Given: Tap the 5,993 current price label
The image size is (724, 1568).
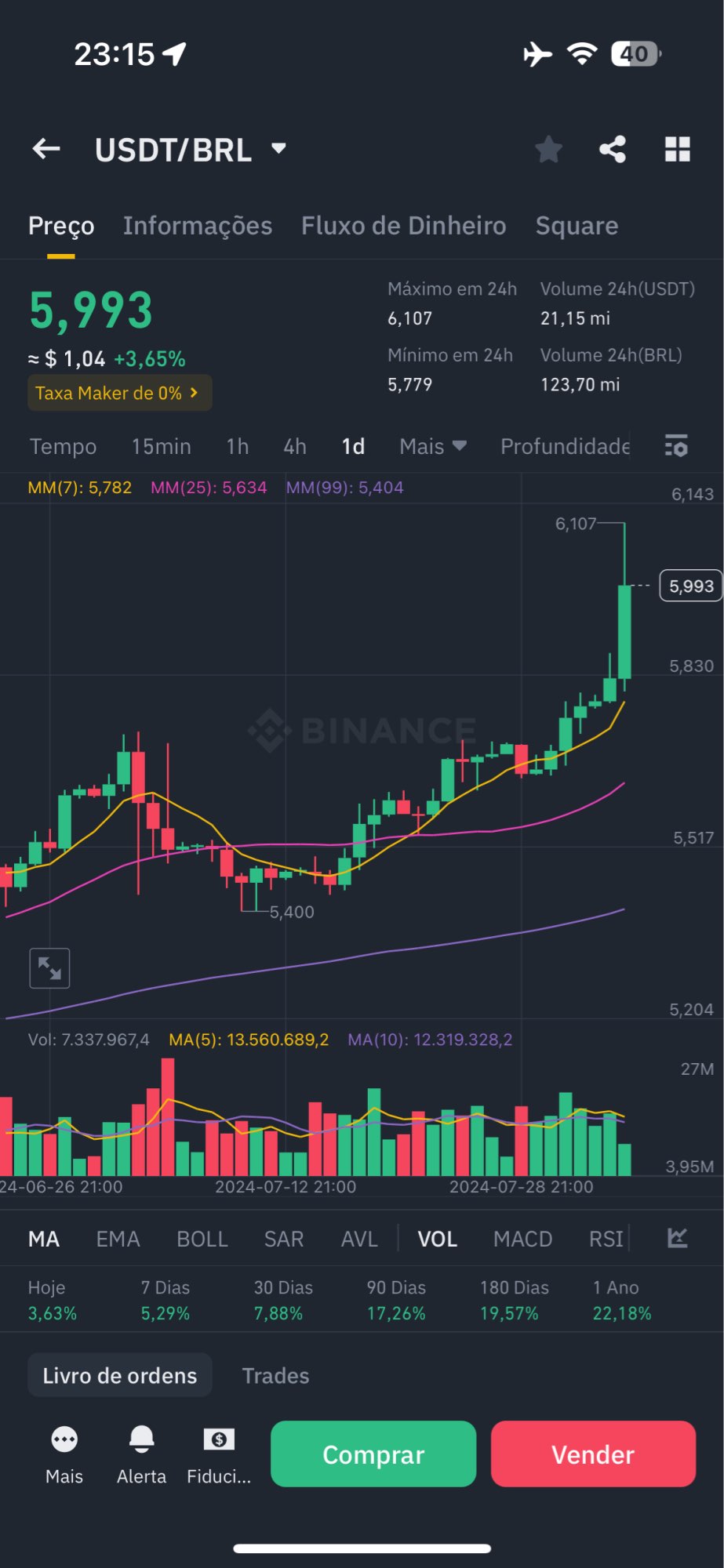Looking at the screenshot, I should pyautogui.click(x=691, y=586).
